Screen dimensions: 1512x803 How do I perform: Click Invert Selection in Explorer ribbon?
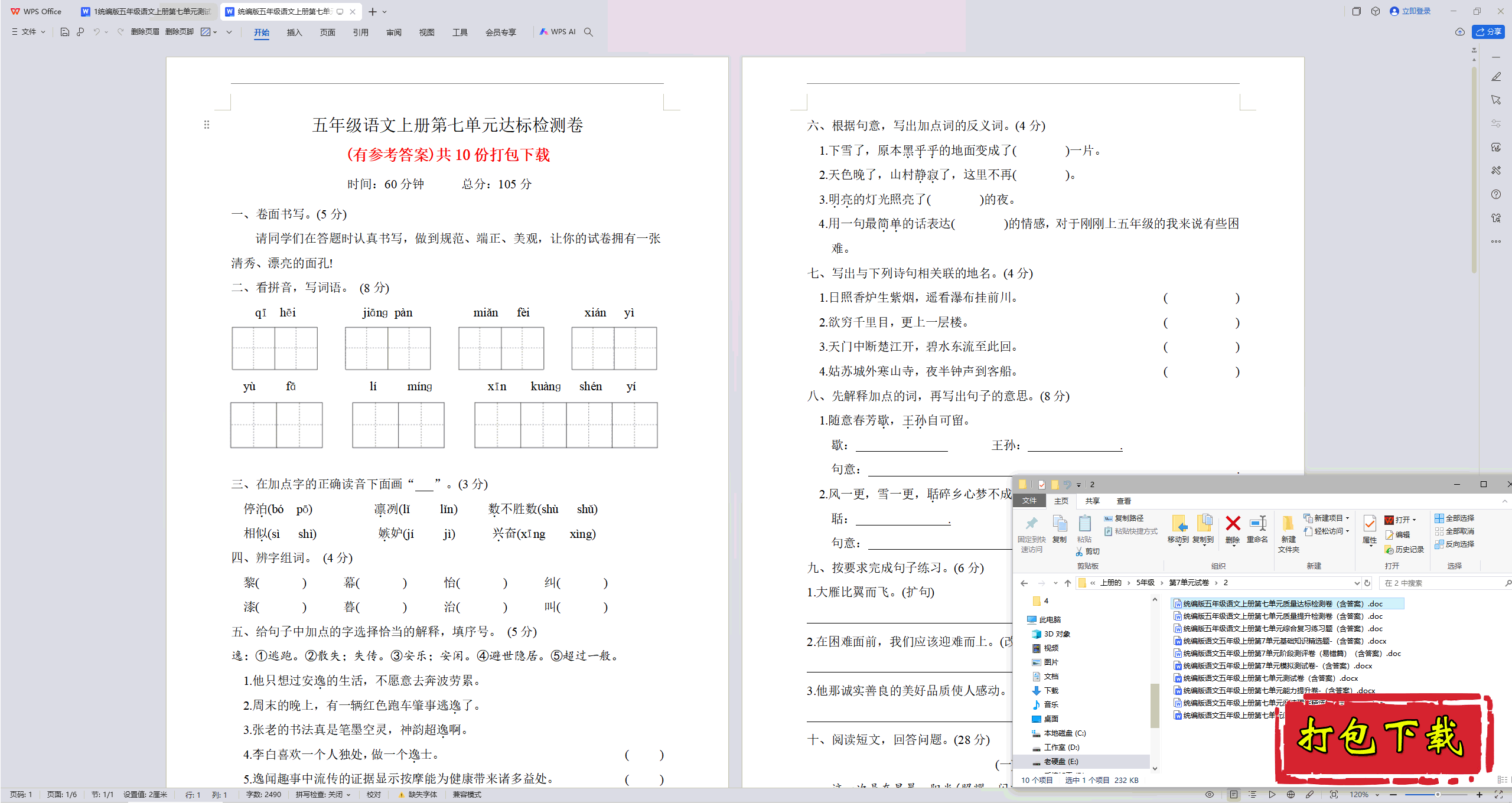tap(1455, 544)
